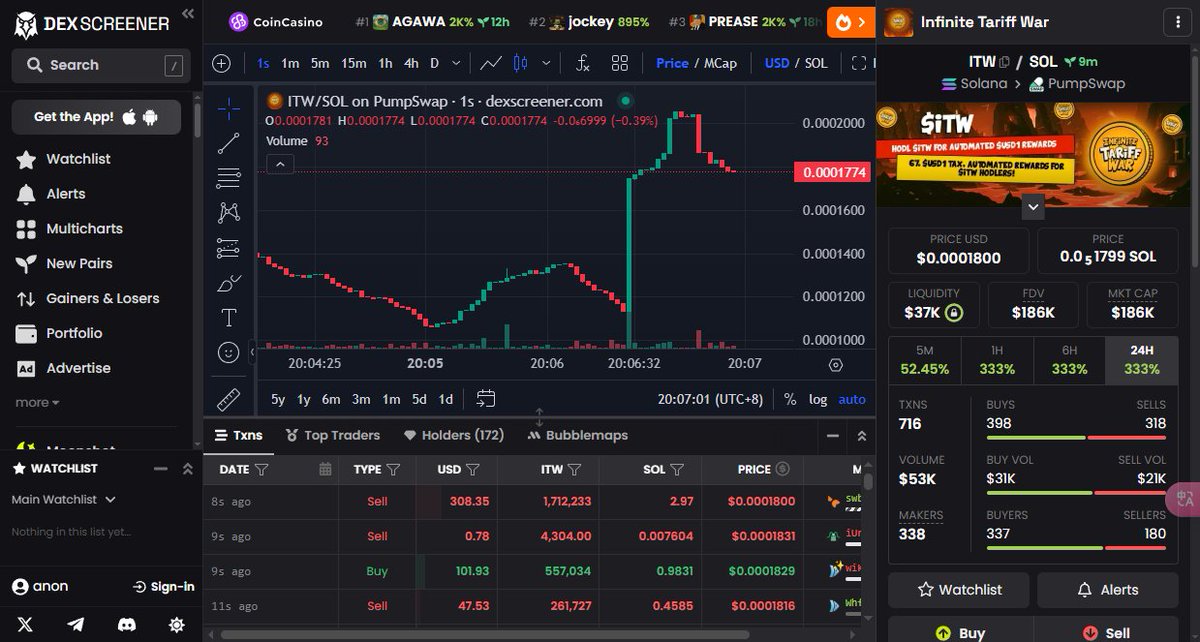Click the Buy Vol ratio bar
Screen dimensions: 1200x642
coord(1076,492)
